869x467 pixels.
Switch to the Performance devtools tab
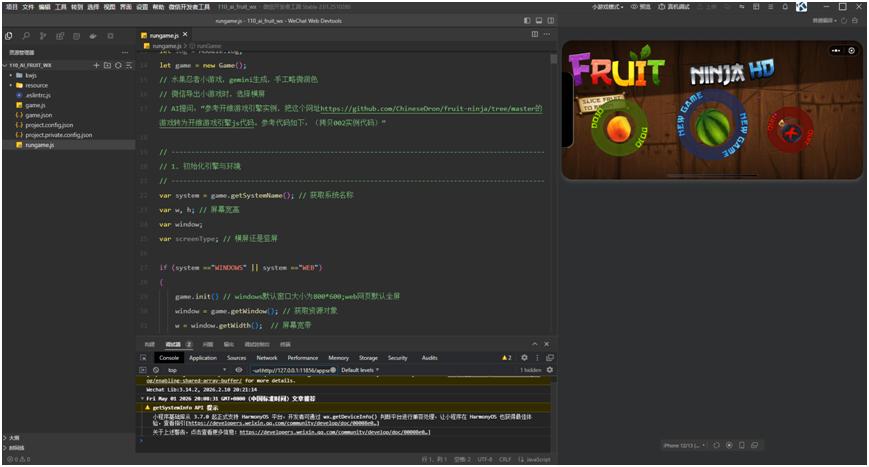tap(303, 358)
